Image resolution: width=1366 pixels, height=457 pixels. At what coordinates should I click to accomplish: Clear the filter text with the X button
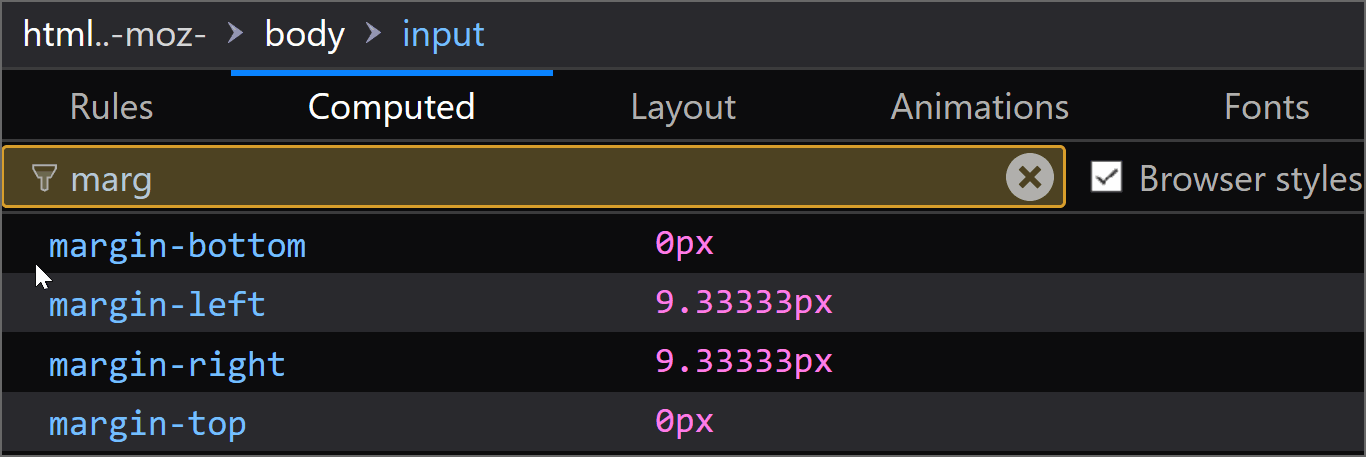coord(1029,178)
